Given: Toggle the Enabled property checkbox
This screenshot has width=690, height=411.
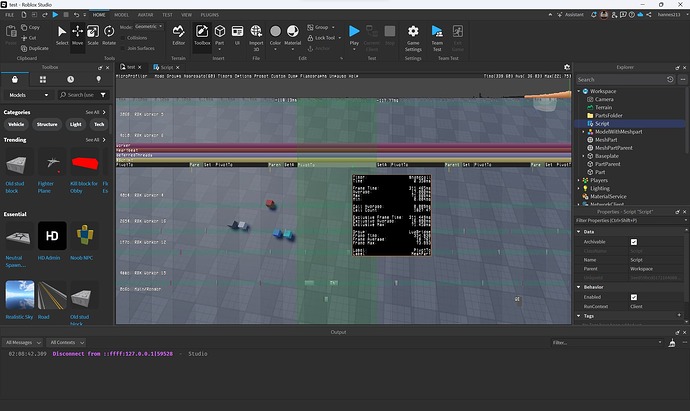Looking at the screenshot, I should point(634,297).
